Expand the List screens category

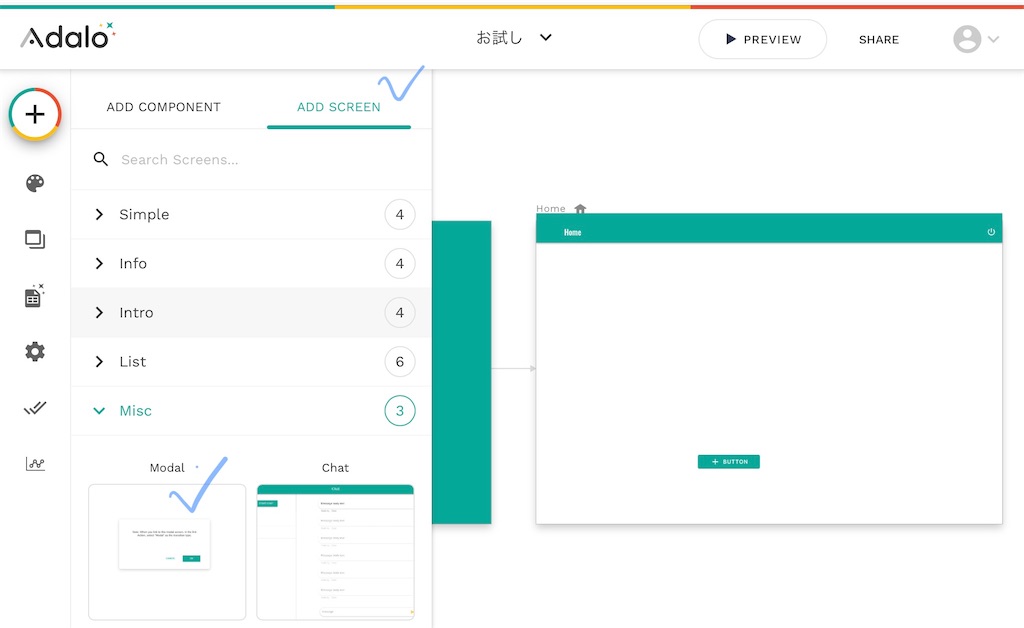(x=251, y=361)
